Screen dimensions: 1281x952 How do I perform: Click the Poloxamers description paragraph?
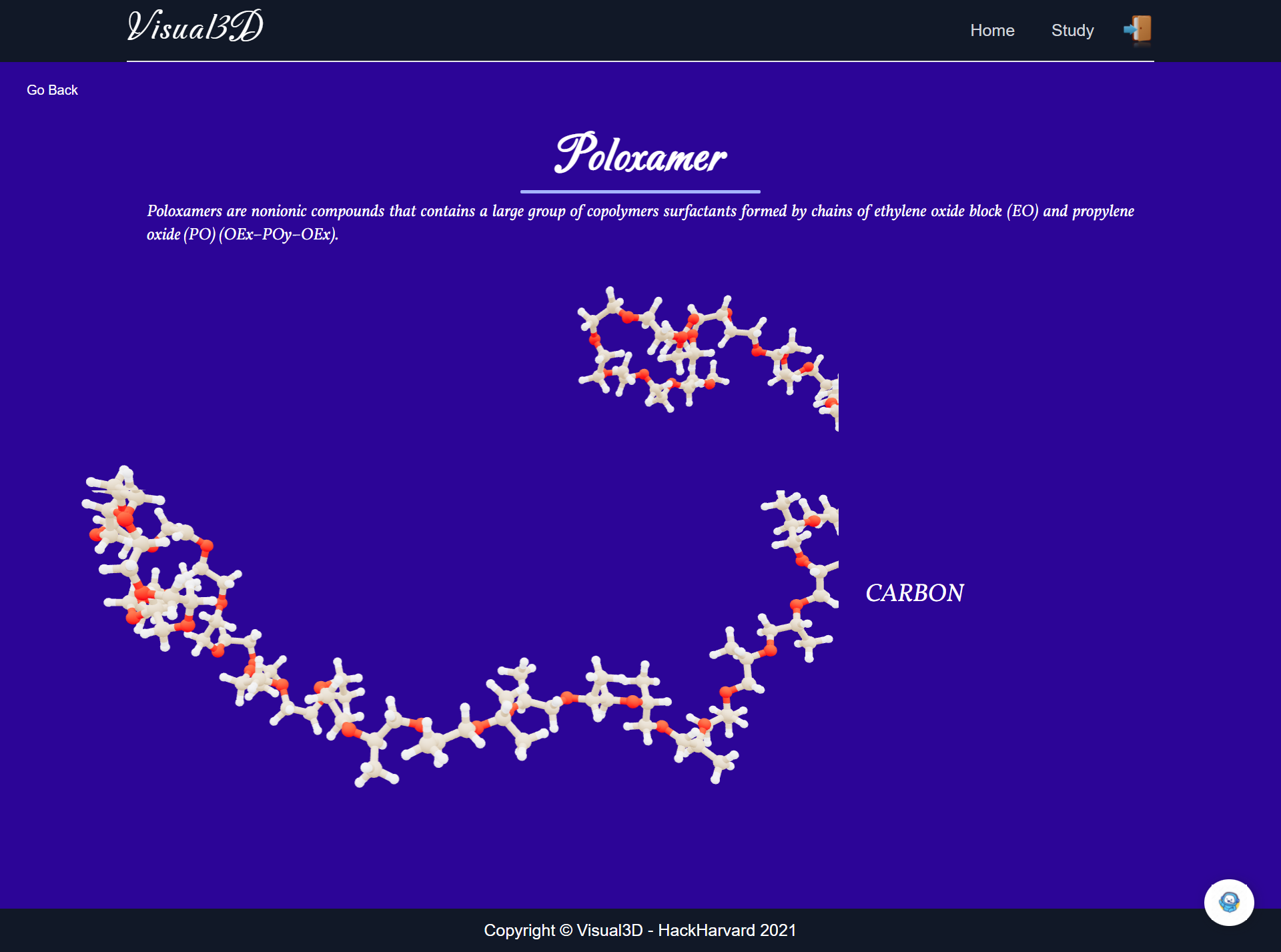tap(639, 211)
